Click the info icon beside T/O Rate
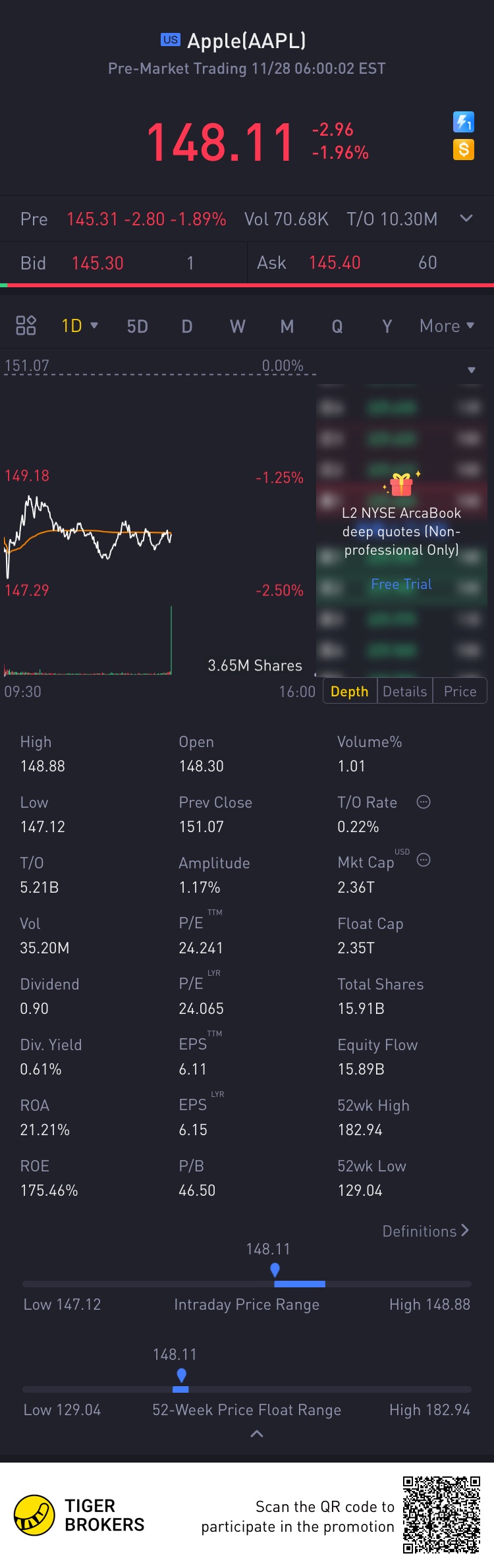The height and width of the screenshot is (1568, 494). (x=424, y=802)
